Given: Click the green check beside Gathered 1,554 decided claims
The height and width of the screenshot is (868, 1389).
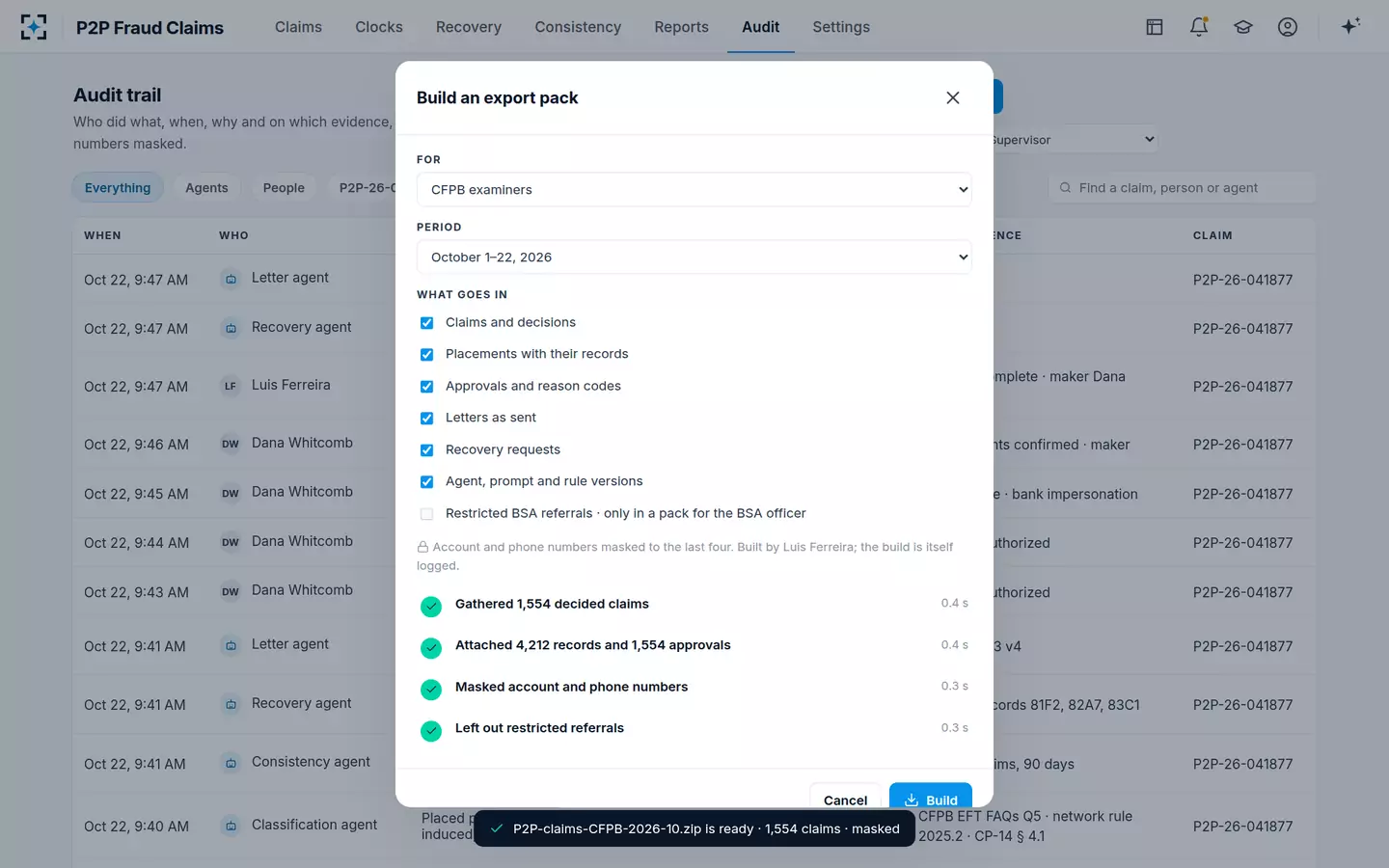Looking at the screenshot, I should point(431,607).
